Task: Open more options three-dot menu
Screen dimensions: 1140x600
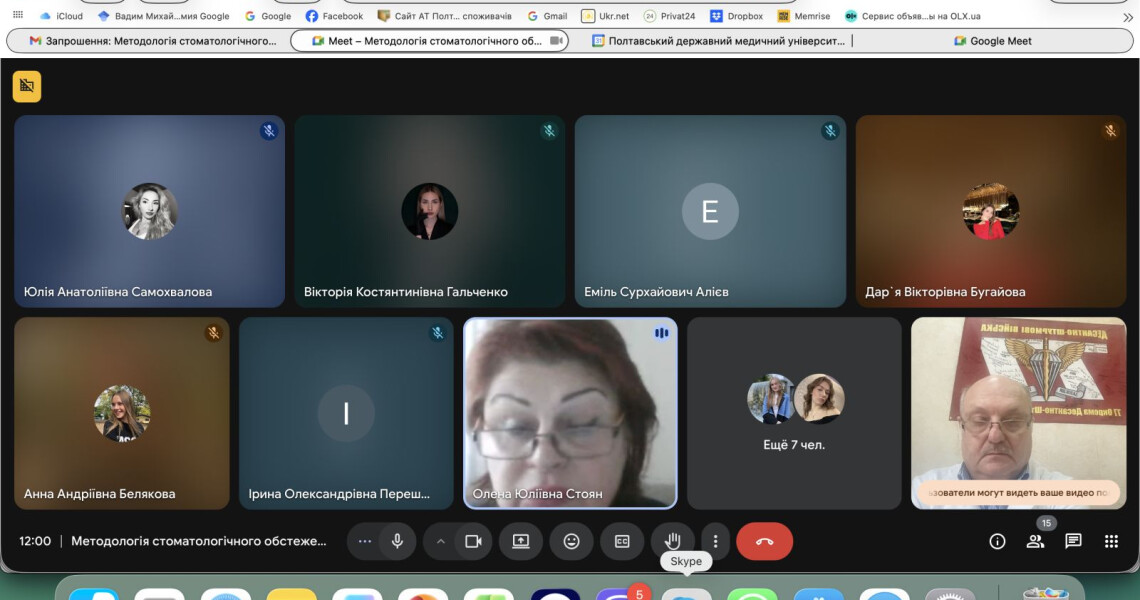Action: click(x=715, y=541)
